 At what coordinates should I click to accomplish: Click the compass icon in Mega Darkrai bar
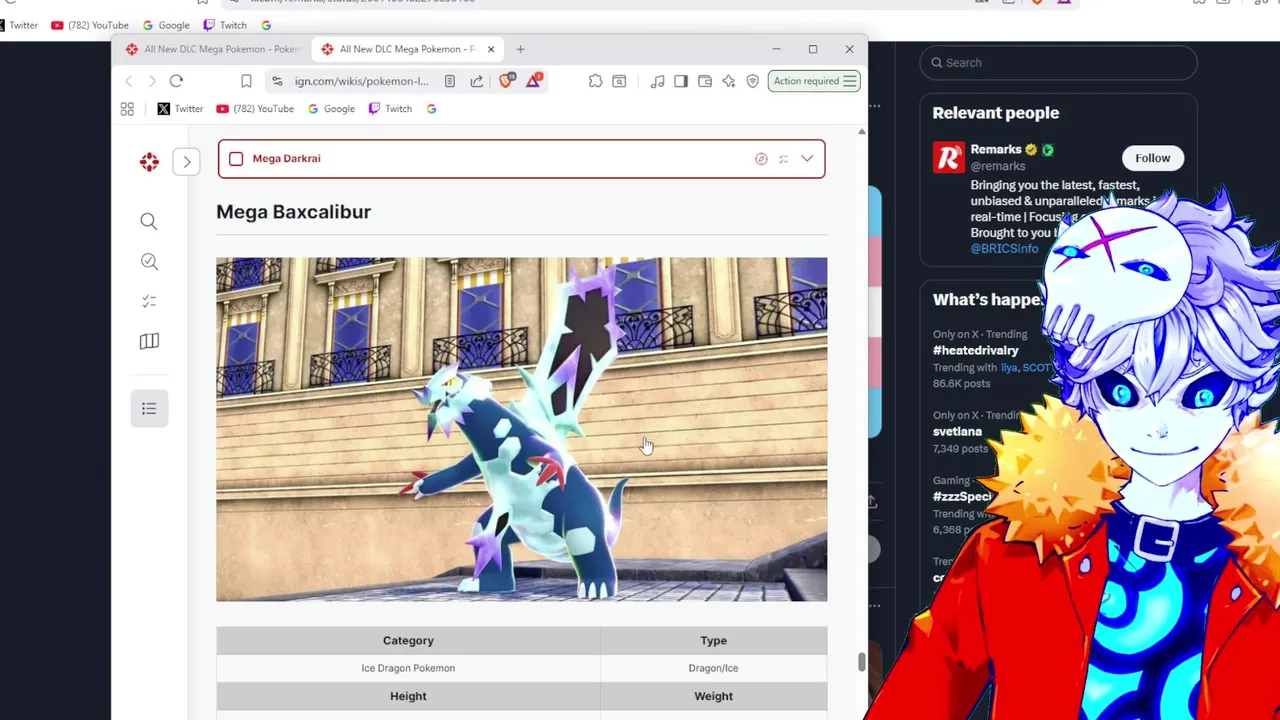pyautogui.click(x=761, y=159)
